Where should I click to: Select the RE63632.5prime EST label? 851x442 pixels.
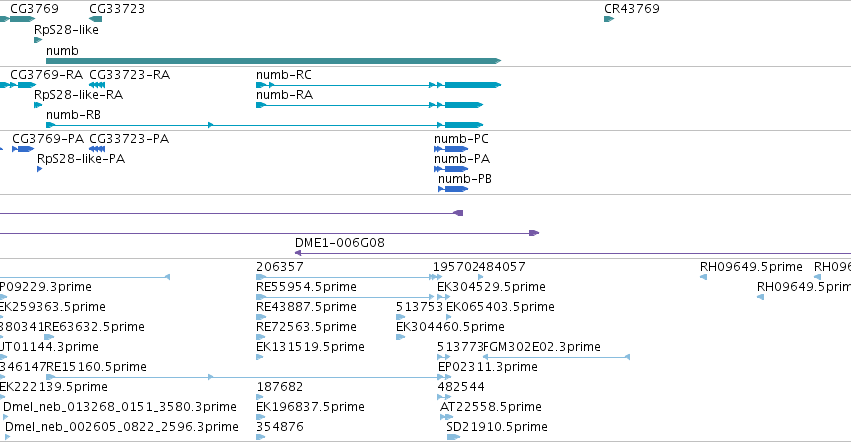(94, 327)
